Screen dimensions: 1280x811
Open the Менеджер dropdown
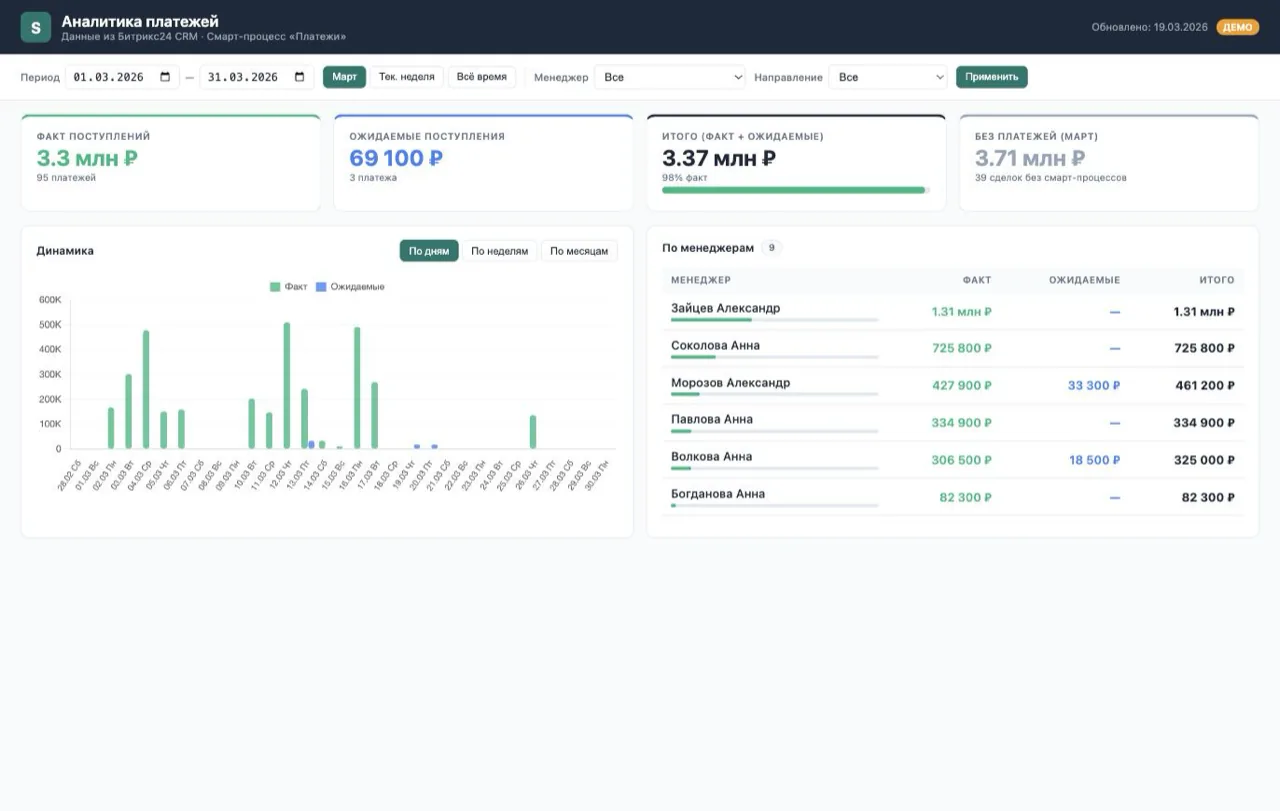(670, 77)
